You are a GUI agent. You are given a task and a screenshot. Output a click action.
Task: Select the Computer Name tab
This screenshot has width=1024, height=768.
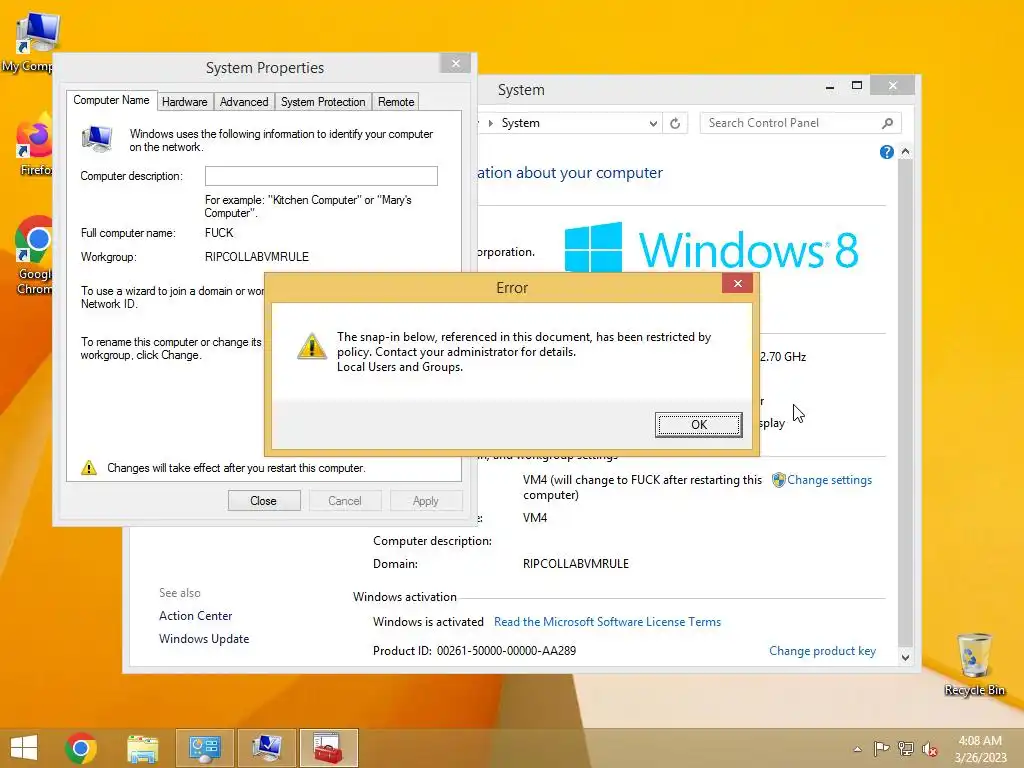(x=111, y=100)
